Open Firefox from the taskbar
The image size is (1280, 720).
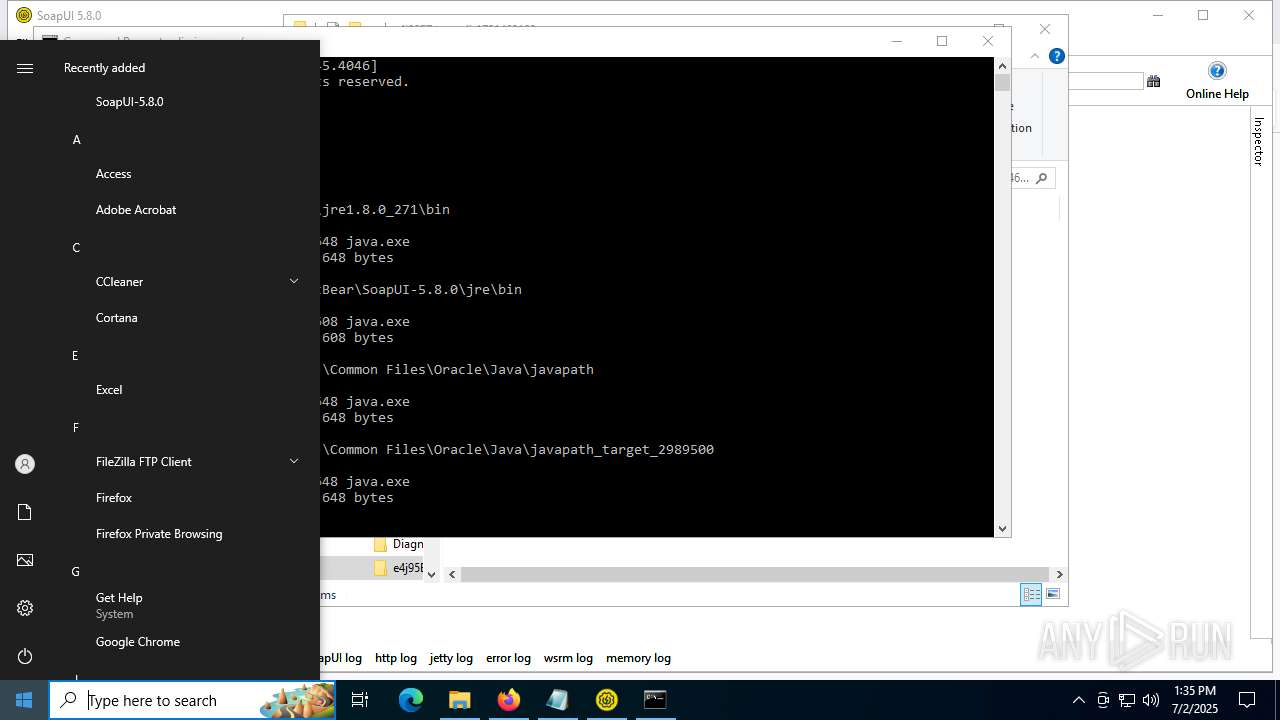tap(509, 700)
